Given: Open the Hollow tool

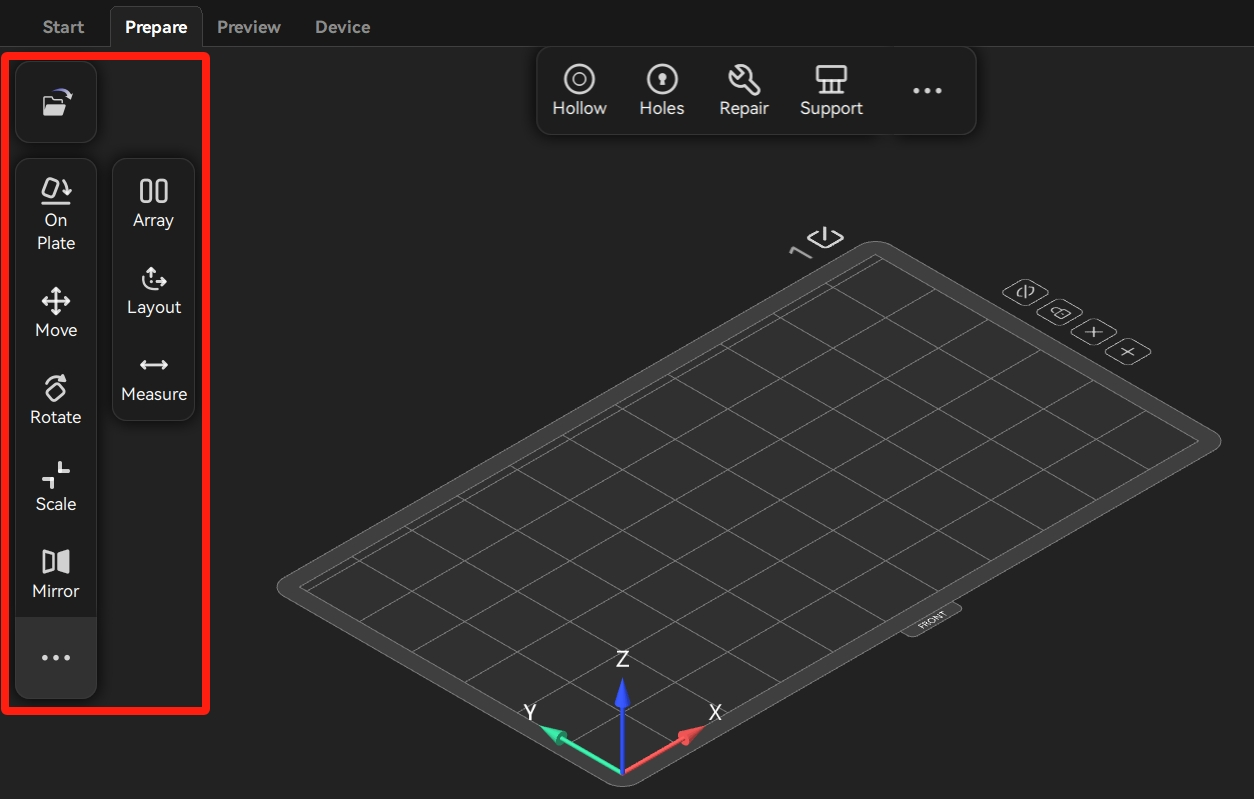Looking at the screenshot, I should [x=579, y=90].
